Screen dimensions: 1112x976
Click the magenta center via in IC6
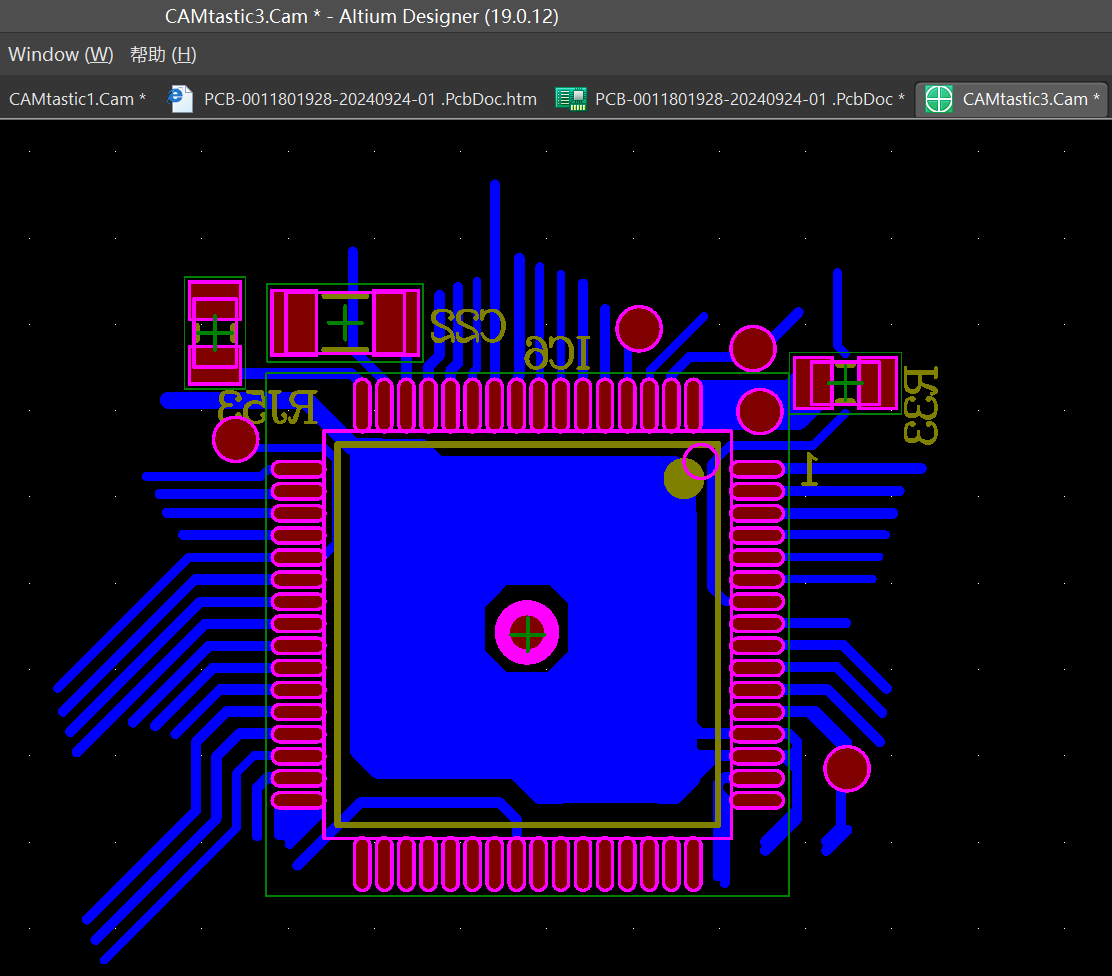(x=527, y=632)
